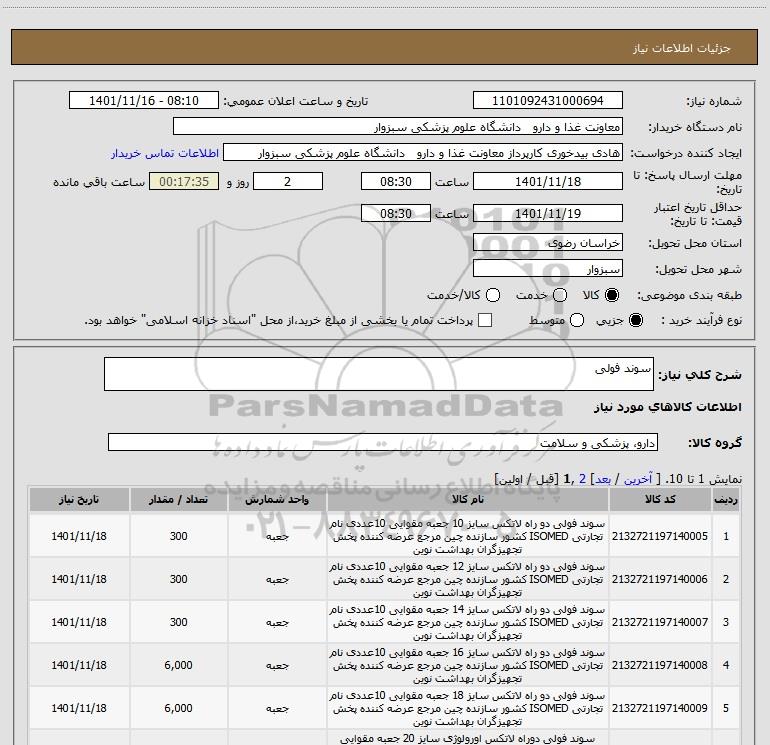
Task: Open the اطلاعات تماس خریدار link
Action: [x=165, y=153]
